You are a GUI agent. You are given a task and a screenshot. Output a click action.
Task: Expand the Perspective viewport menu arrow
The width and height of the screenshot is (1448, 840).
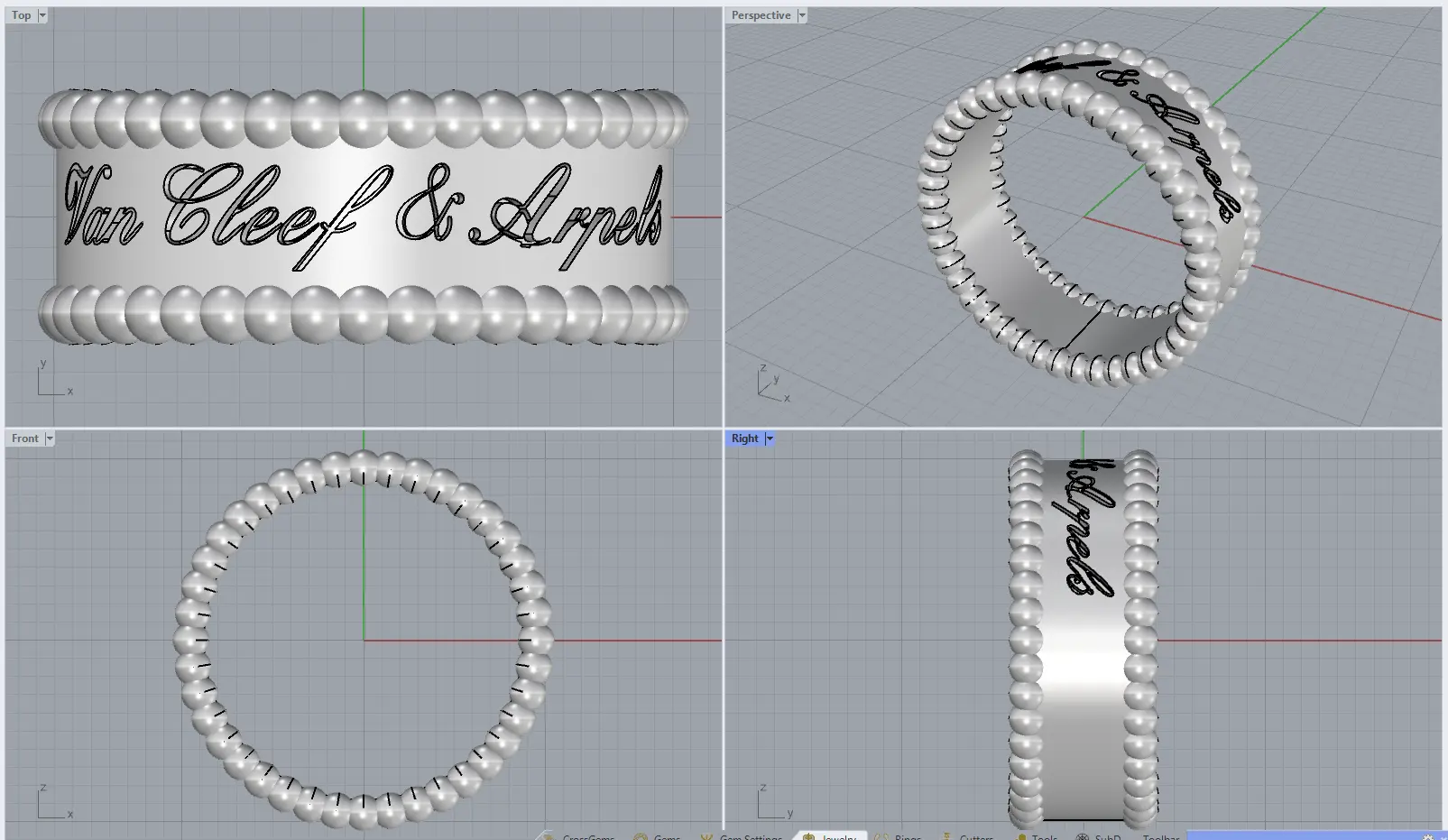point(801,15)
